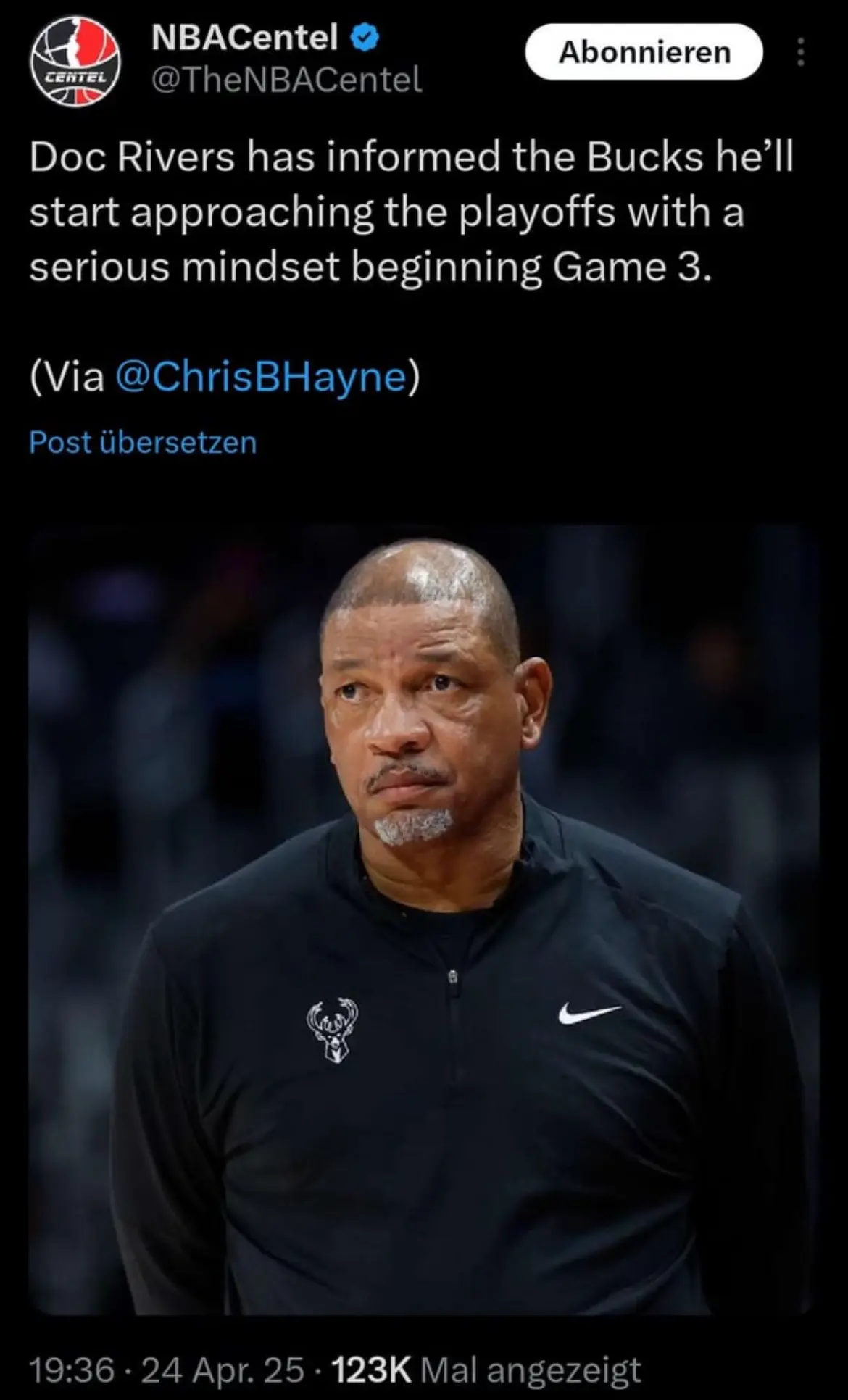This screenshot has width=848, height=1400.
Task: Open the NBACentel profile avatar
Action: pos(75,62)
